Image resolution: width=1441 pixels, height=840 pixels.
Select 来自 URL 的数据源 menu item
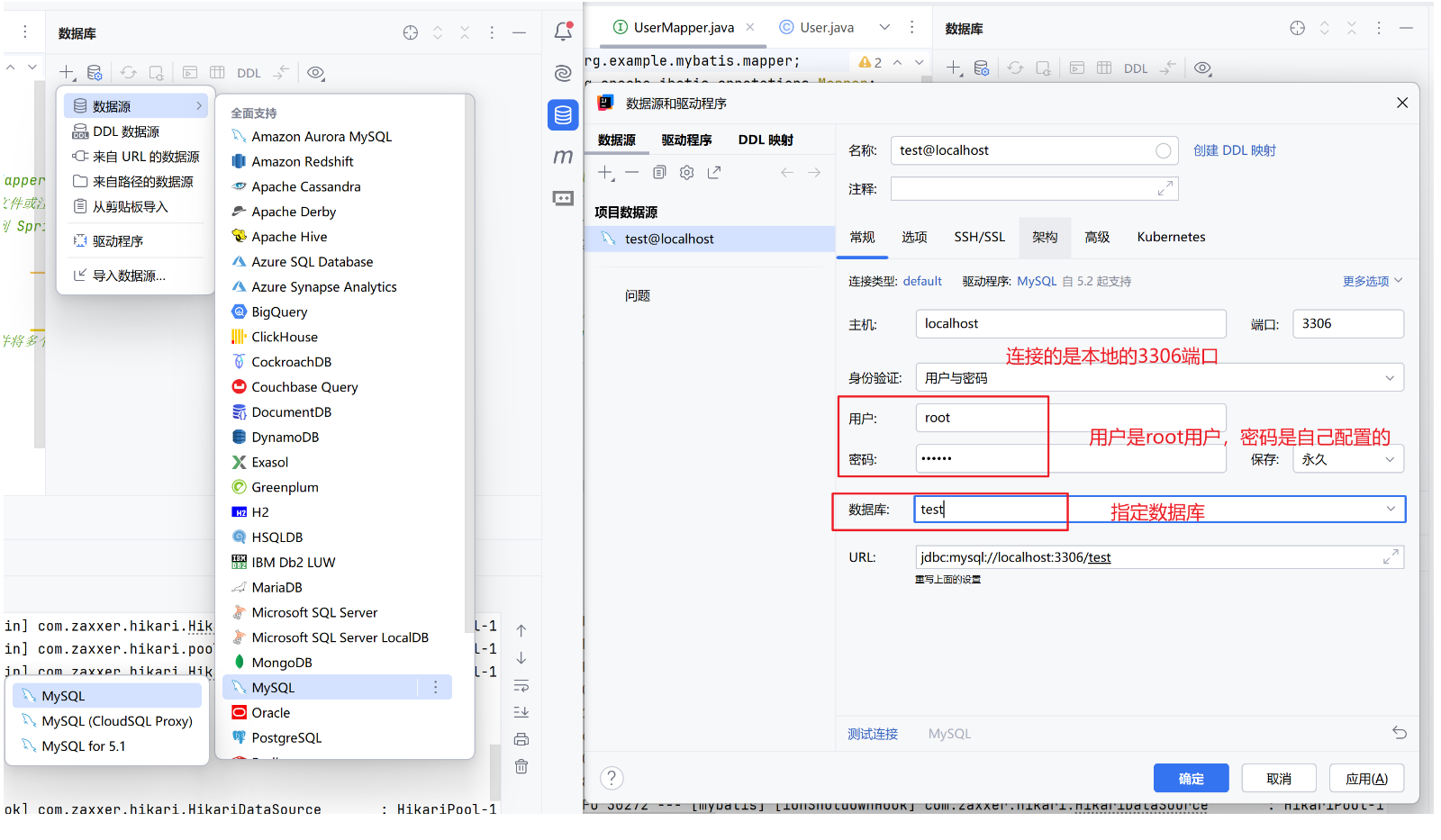click(137, 157)
